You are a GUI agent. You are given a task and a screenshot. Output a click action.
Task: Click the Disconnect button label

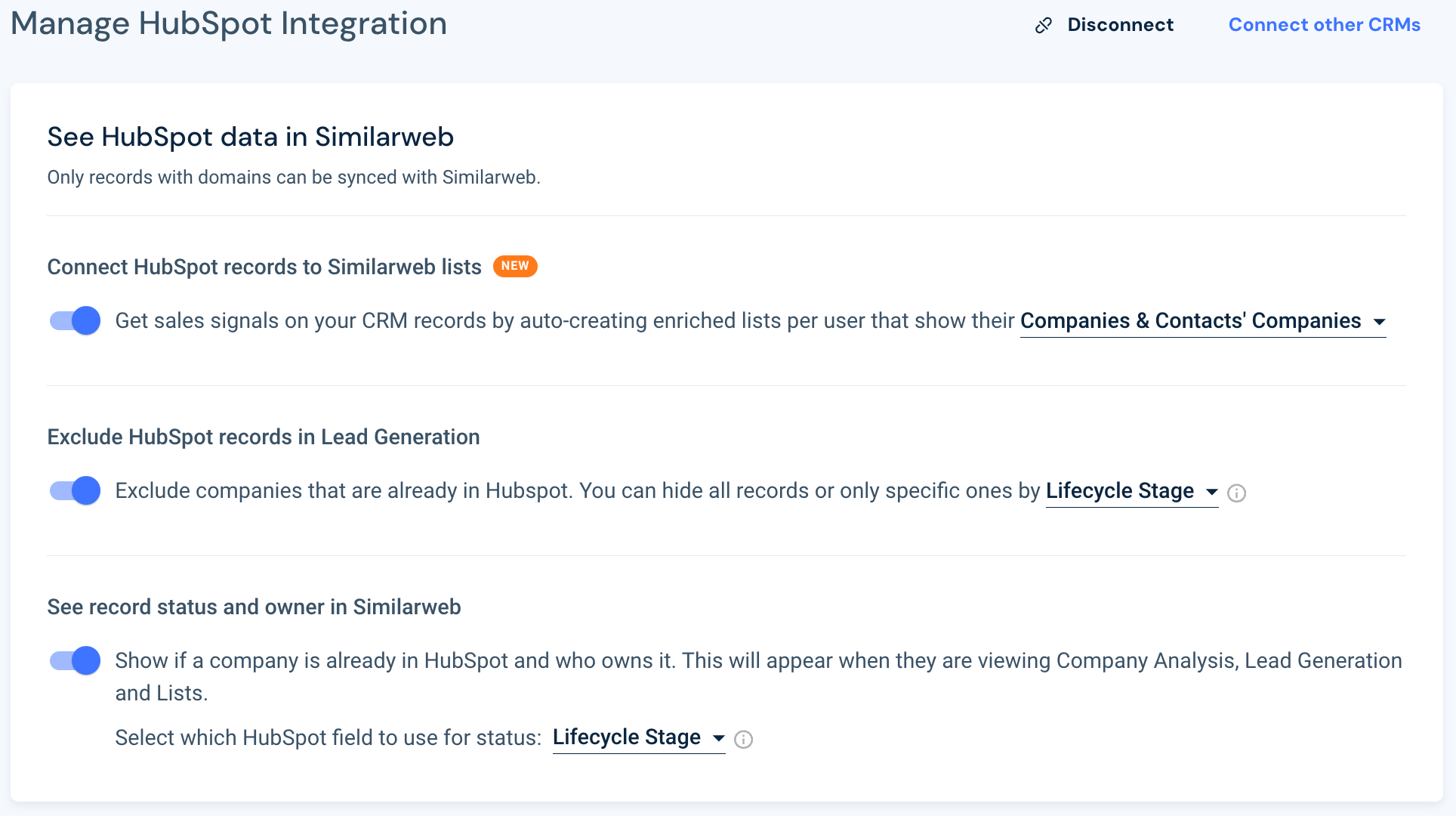tap(1120, 25)
